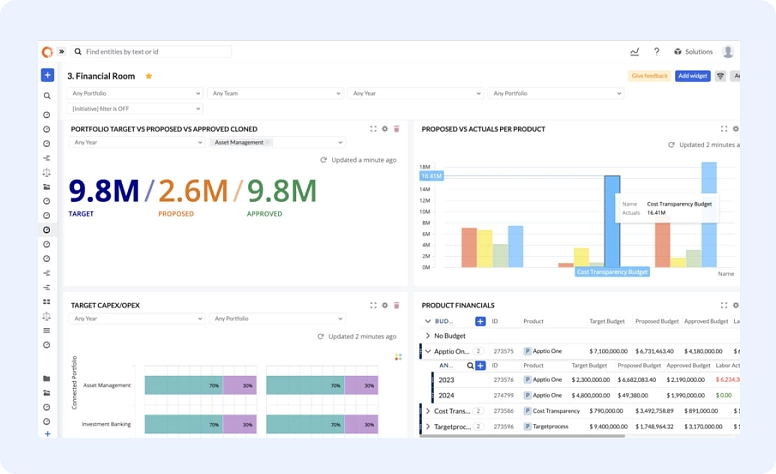Open settings gear of Target CAPEX/OPEX widget
This screenshot has height=474, width=776.
[385, 305]
